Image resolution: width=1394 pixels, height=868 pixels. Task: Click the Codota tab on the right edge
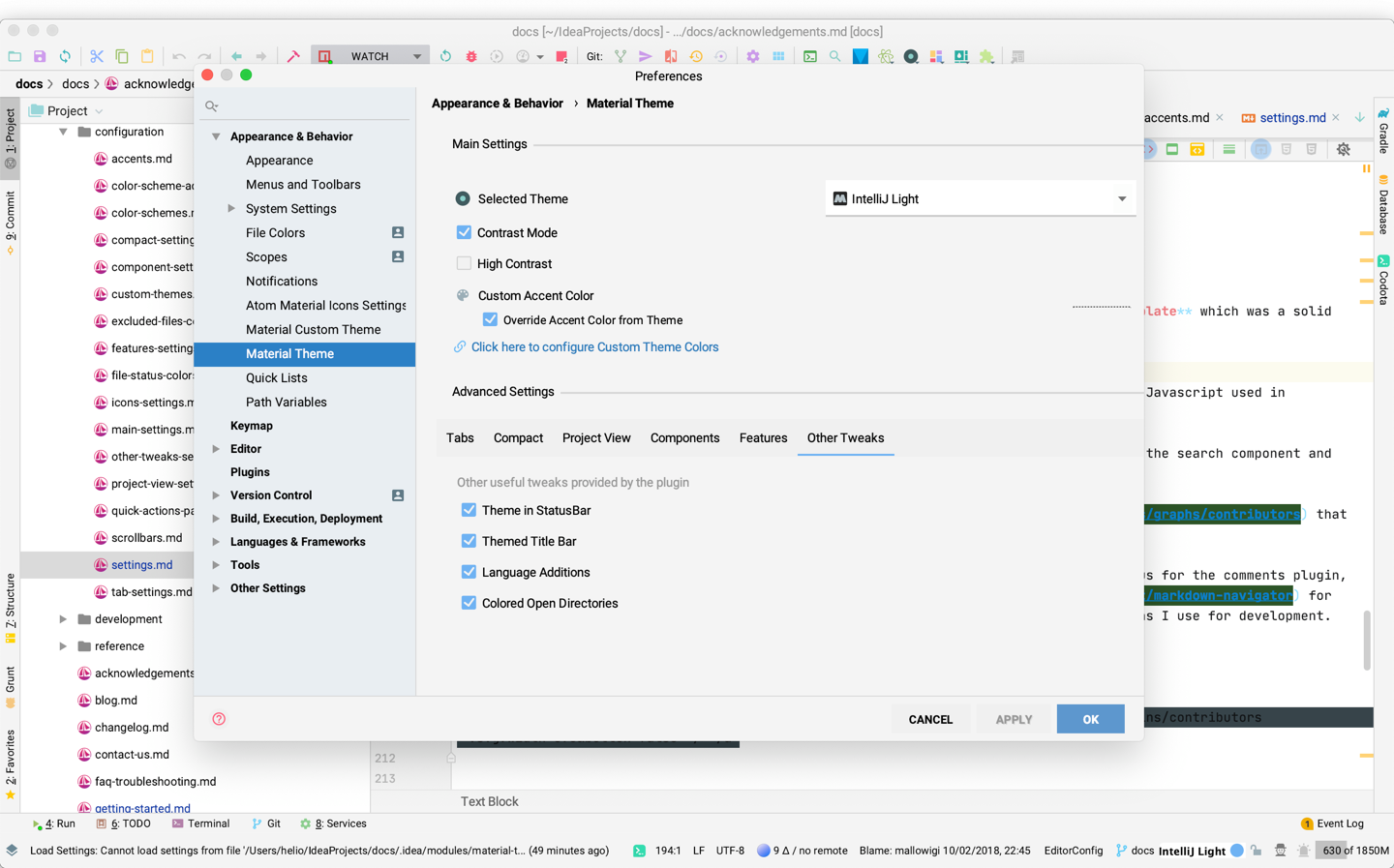1385,284
